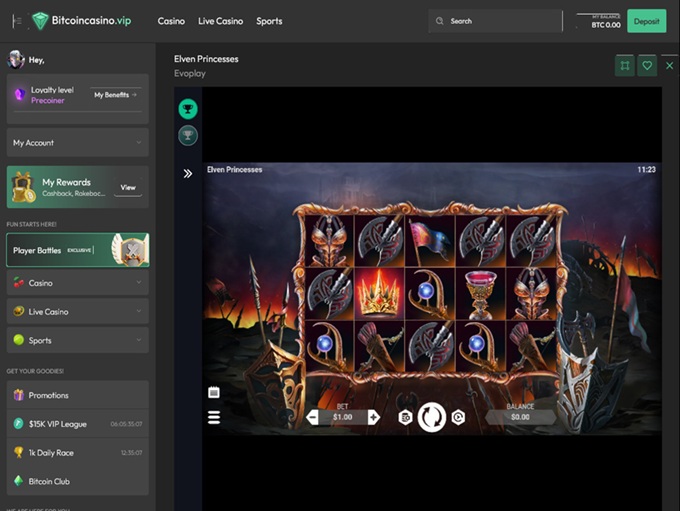Open the autoplay button right of spin
Screen dimensions: 680x511
[458, 417]
